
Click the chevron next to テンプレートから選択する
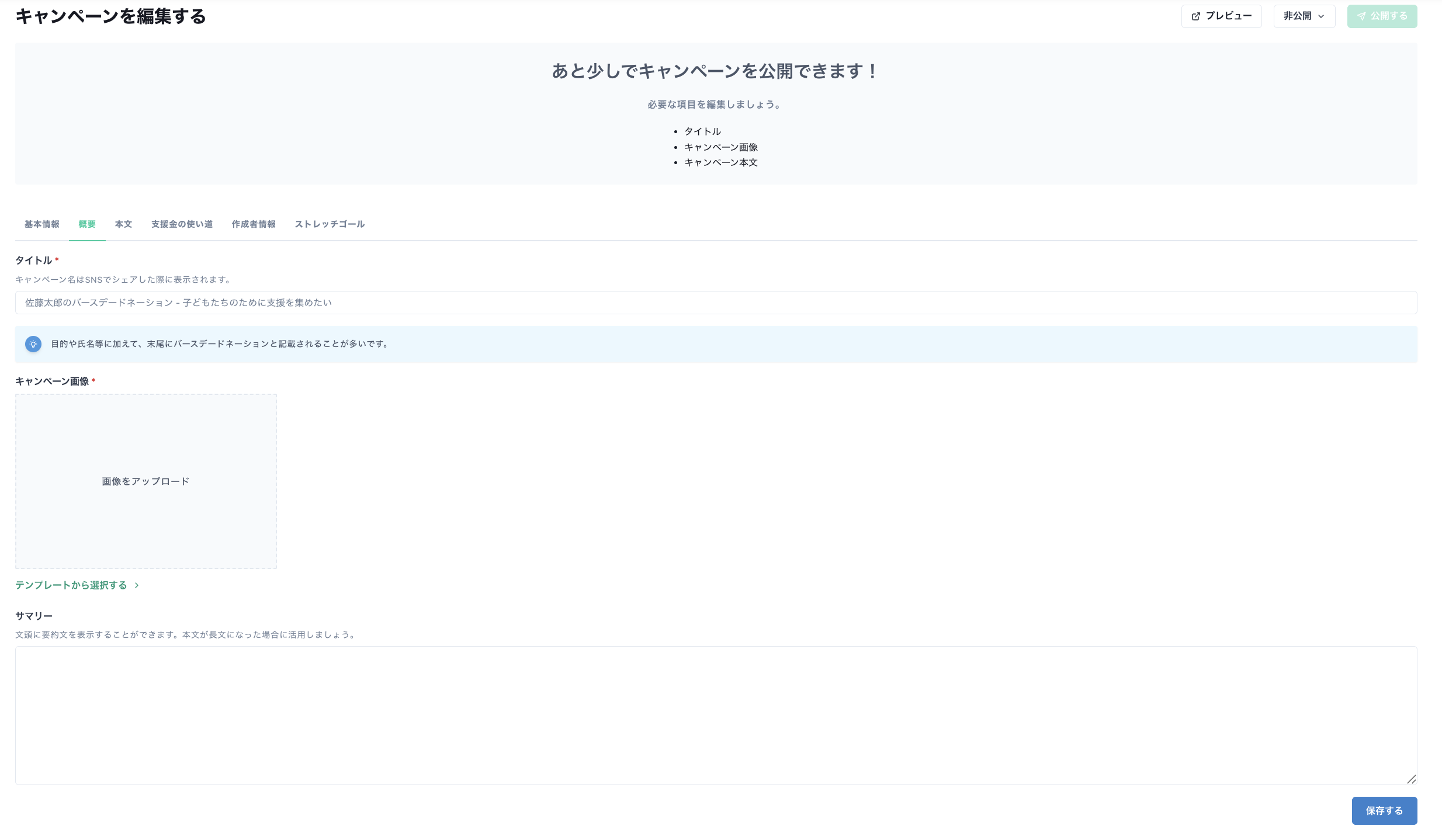[137, 585]
